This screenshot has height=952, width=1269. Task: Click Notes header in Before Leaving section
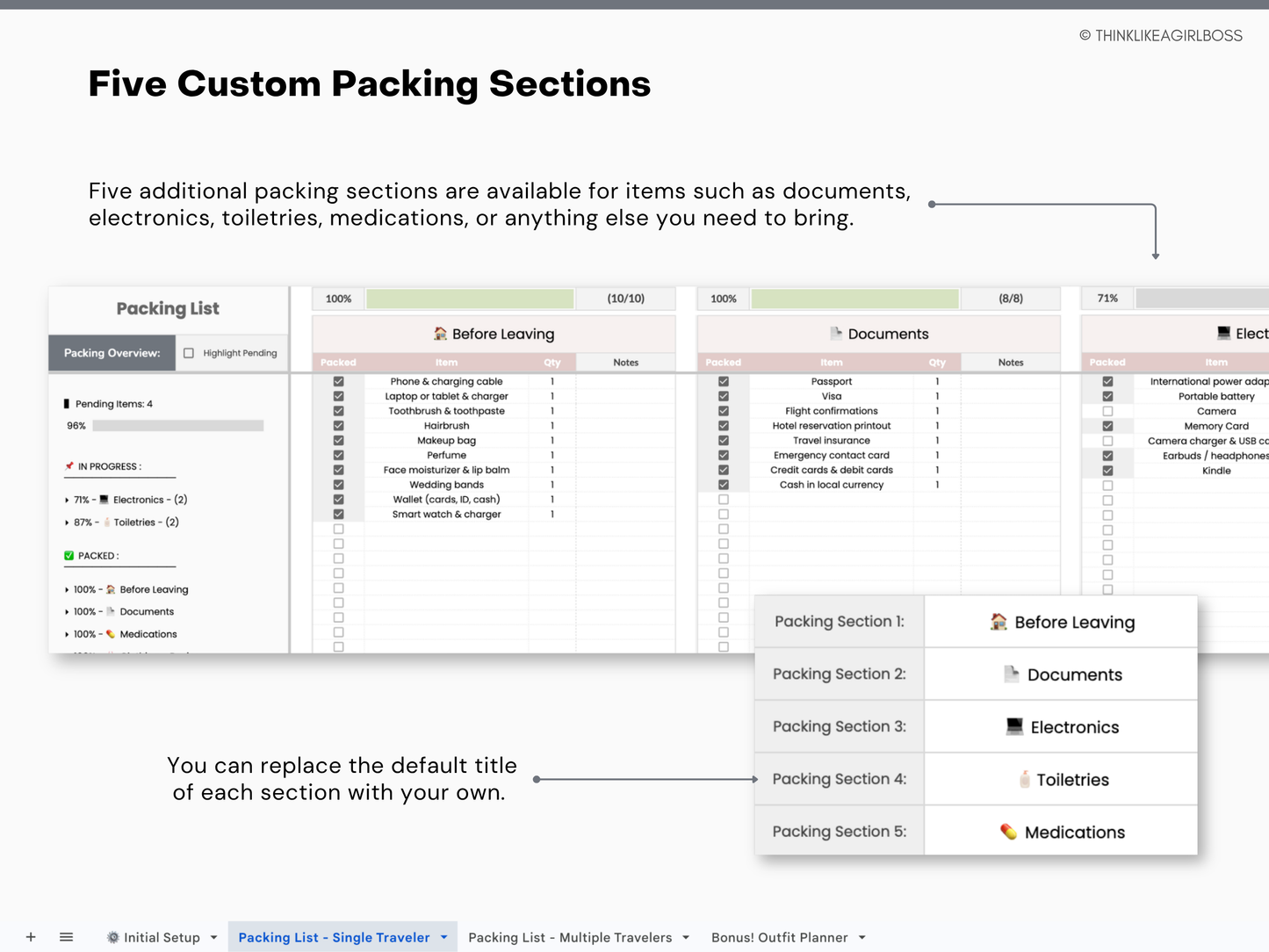[x=625, y=362]
